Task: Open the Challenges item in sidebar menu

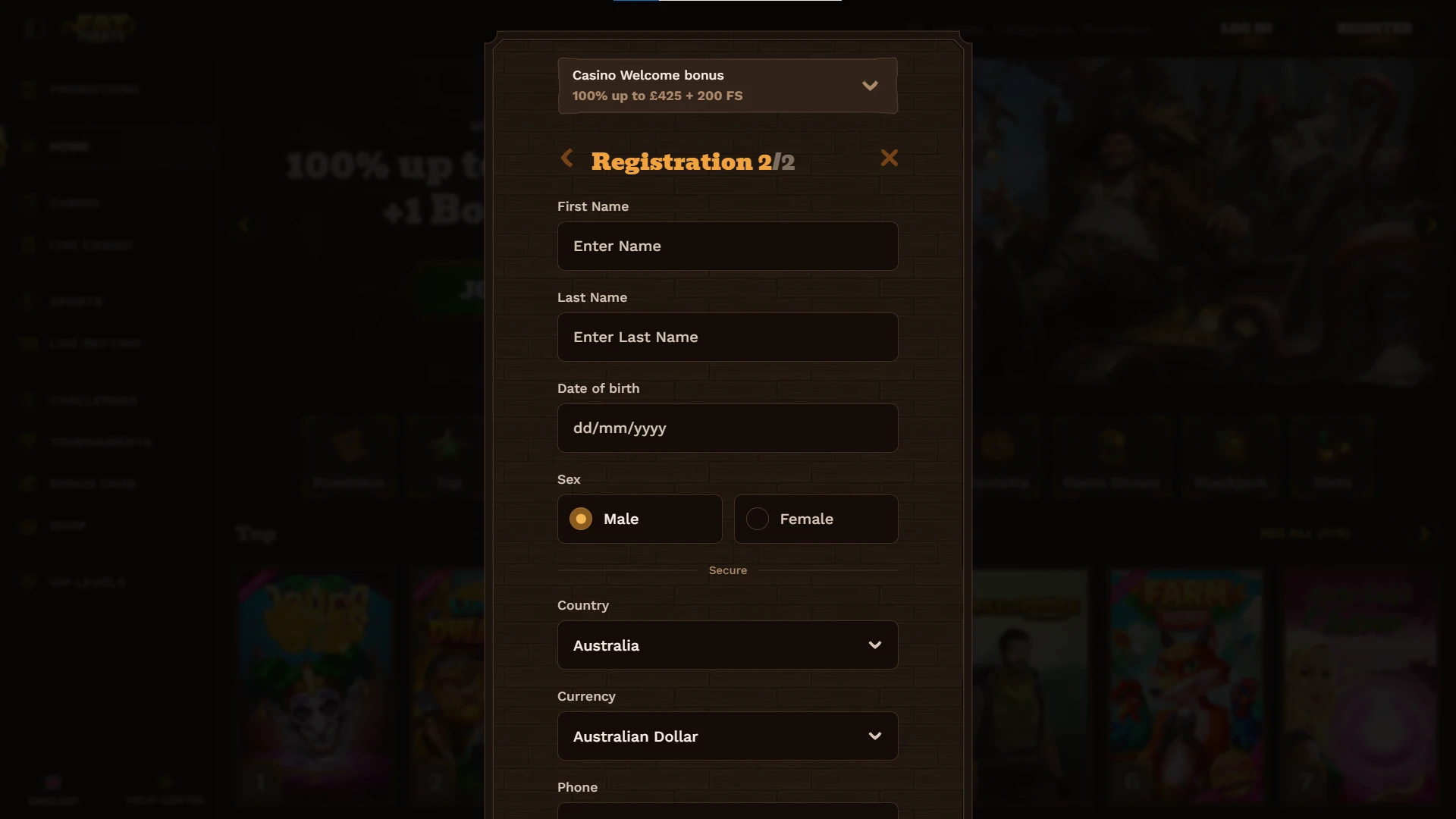Action: tap(93, 400)
